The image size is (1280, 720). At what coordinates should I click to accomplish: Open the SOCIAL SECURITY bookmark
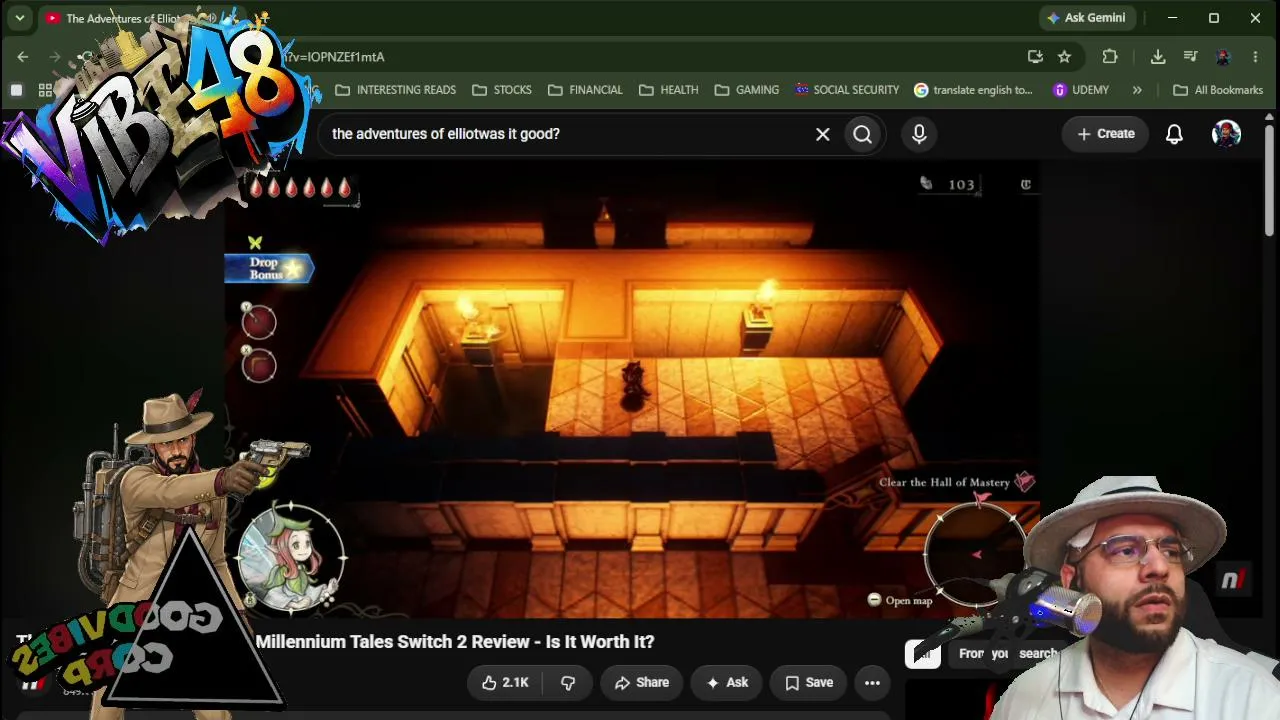[847, 90]
